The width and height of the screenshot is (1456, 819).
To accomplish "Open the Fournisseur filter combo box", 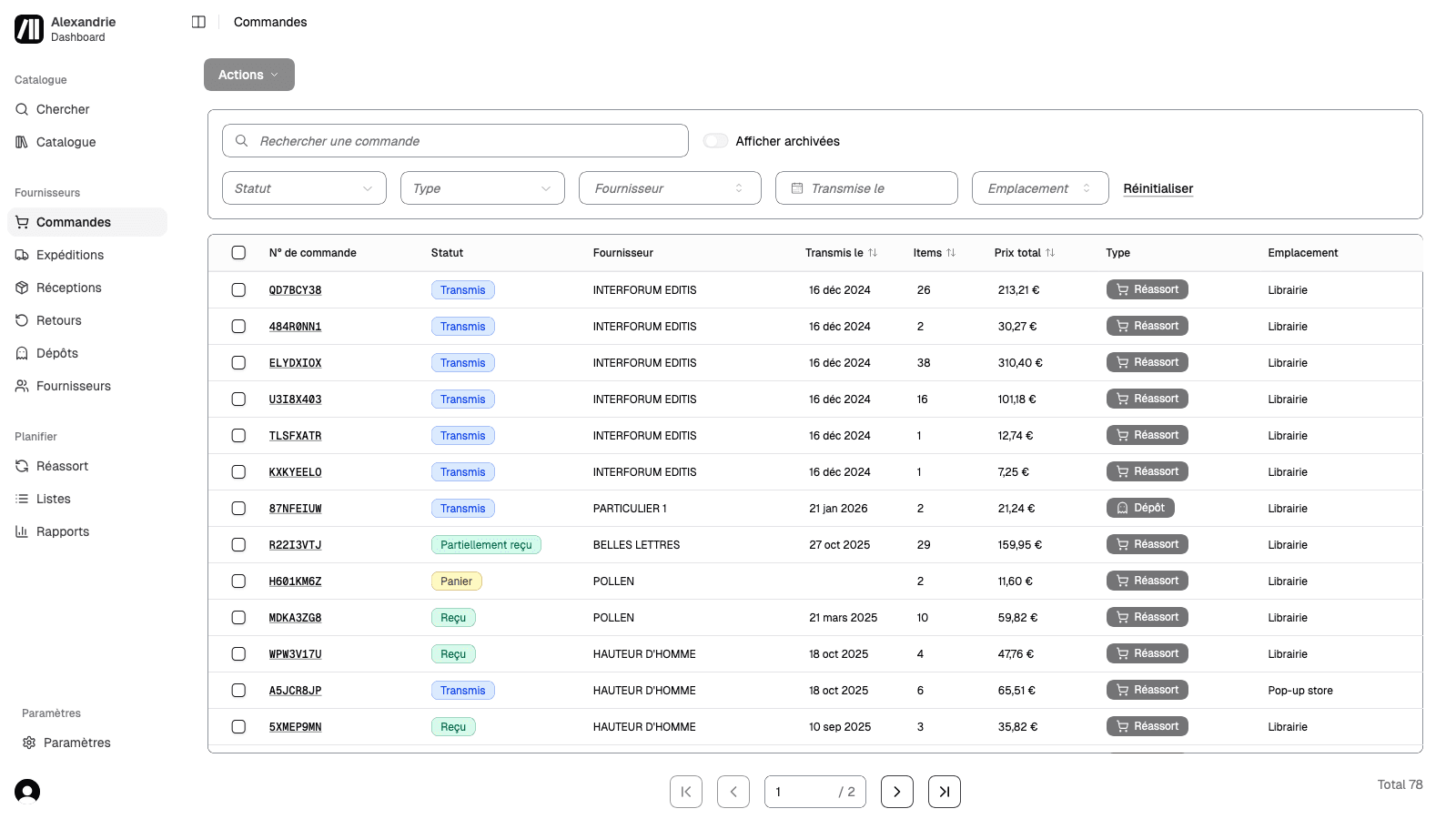I will coord(670,188).
